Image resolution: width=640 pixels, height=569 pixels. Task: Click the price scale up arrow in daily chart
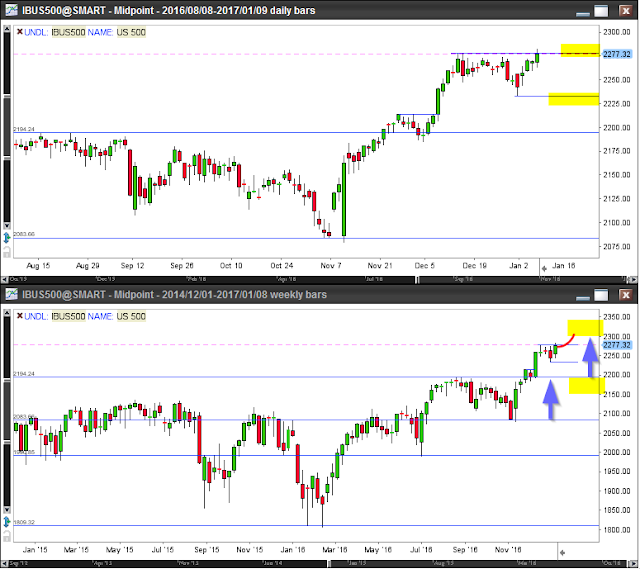7,29
